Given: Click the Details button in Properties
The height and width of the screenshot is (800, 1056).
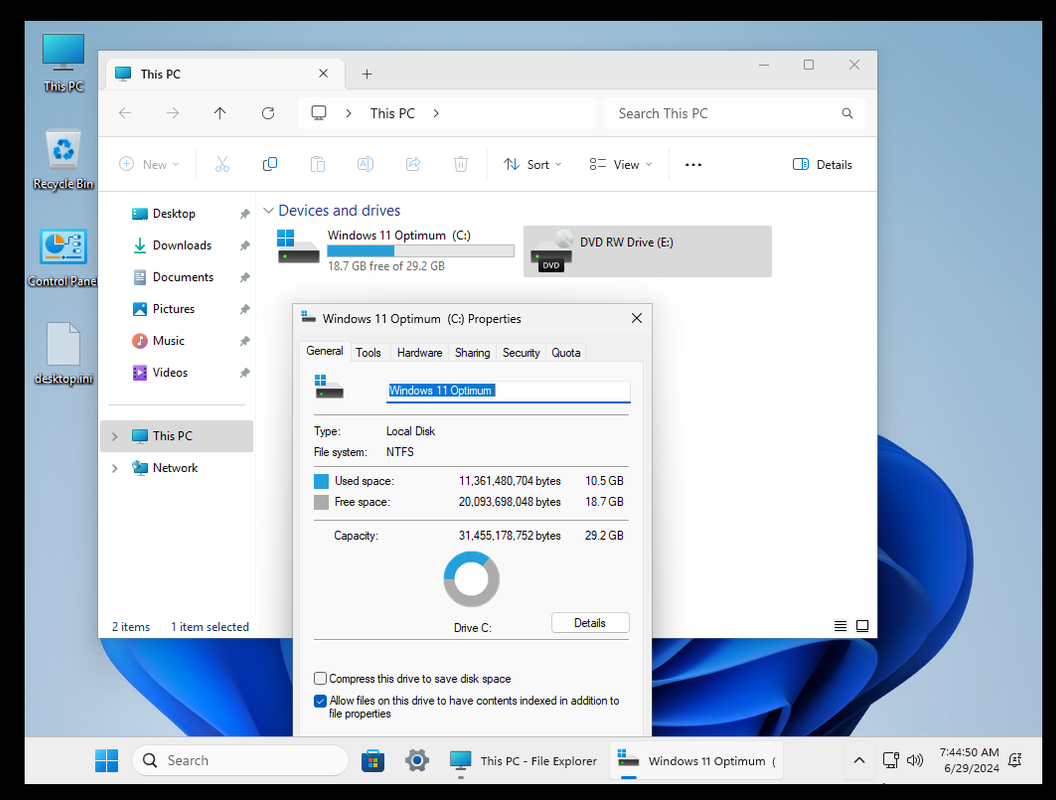Looking at the screenshot, I should pos(590,623).
